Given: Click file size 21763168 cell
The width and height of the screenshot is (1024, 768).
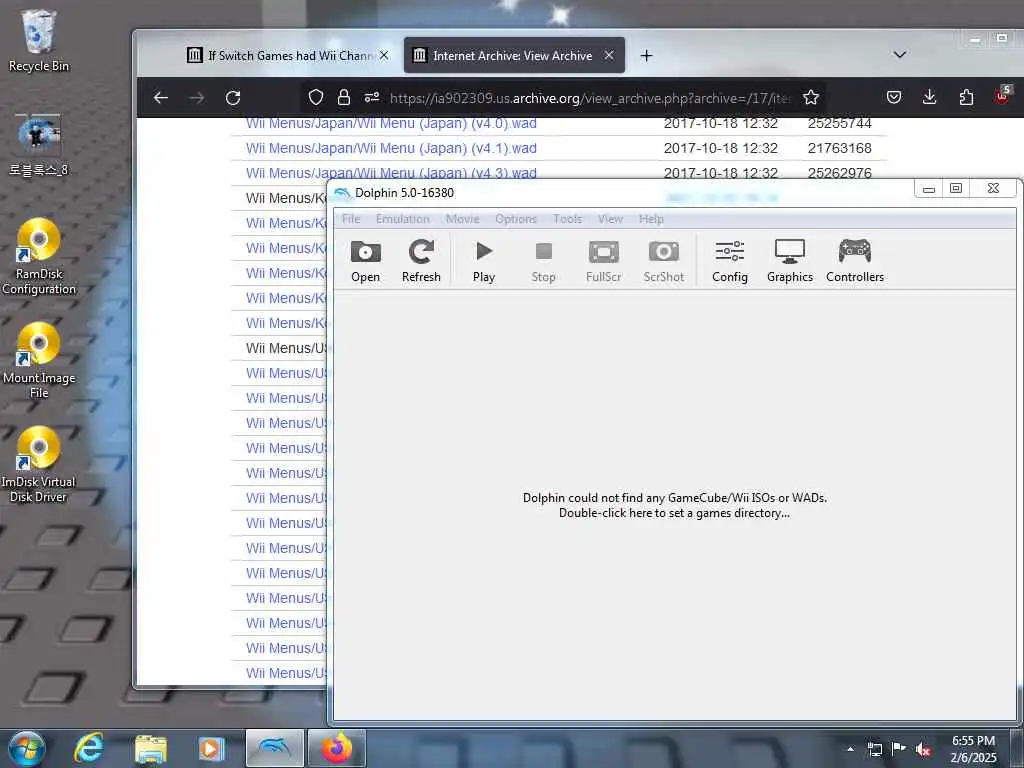Looking at the screenshot, I should 839,148.
